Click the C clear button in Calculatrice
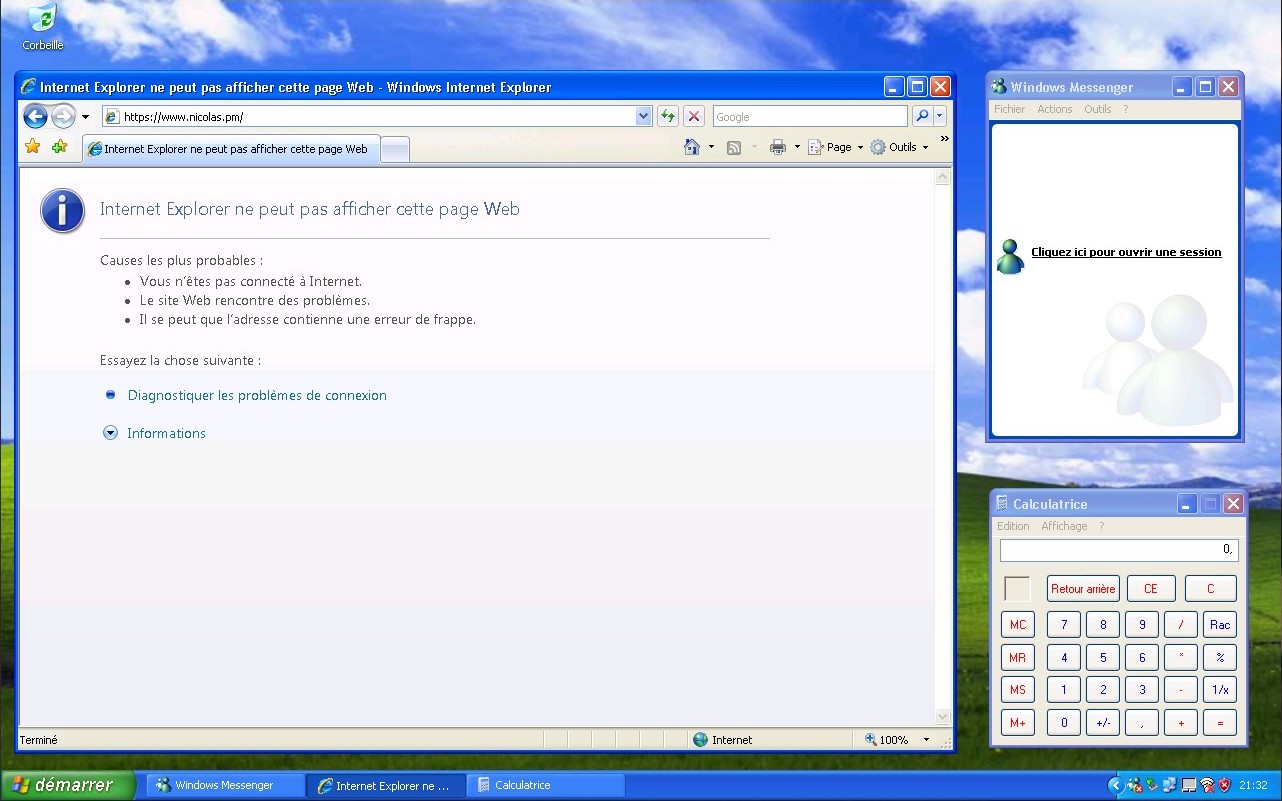This screenshot has width=1282, height=801. click(x=1210, y=588)
